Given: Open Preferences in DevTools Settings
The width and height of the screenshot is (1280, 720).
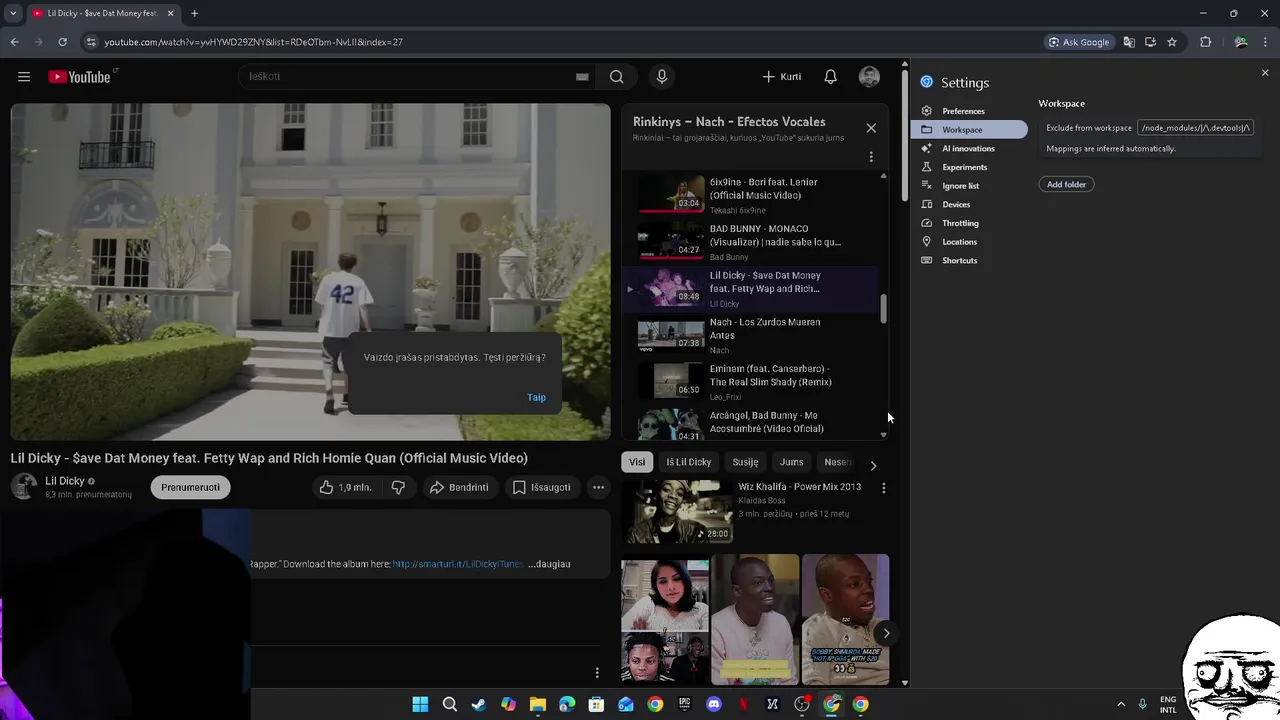Looking at the screenshot, I should [969, 111].
